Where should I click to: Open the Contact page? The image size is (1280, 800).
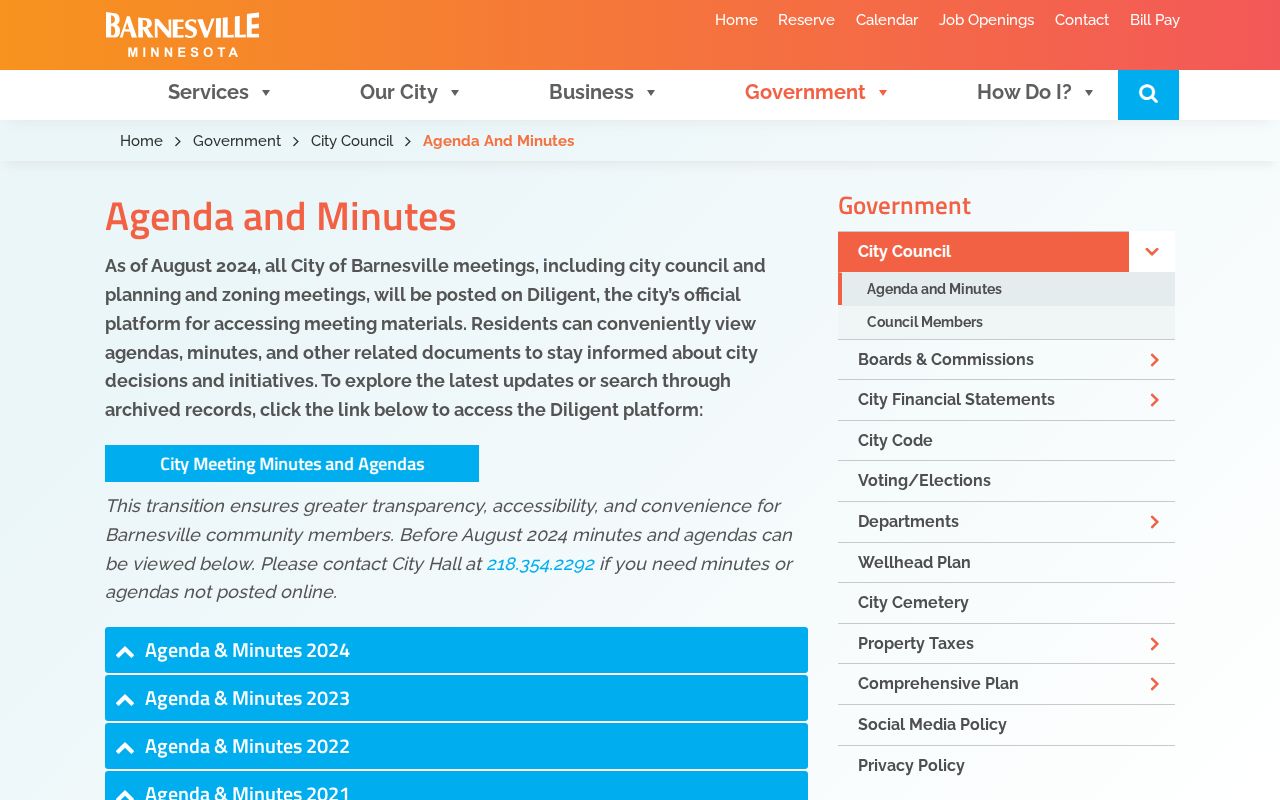pos(1082,20)
